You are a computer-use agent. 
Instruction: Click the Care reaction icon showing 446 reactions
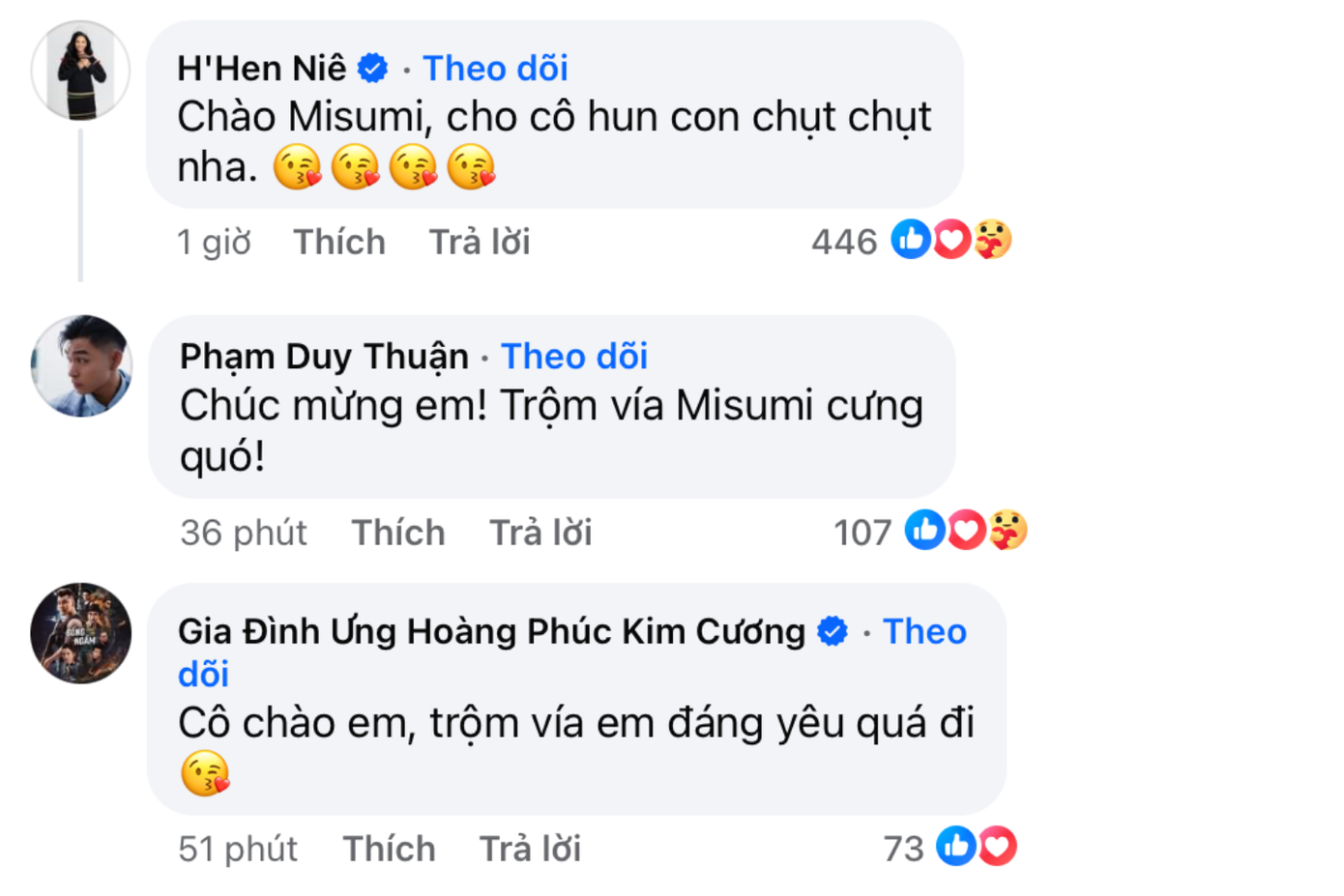[x=989, y=241]
